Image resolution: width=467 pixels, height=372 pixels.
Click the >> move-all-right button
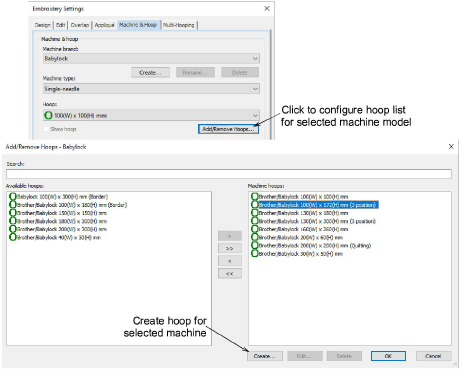[x=230, y=248]
